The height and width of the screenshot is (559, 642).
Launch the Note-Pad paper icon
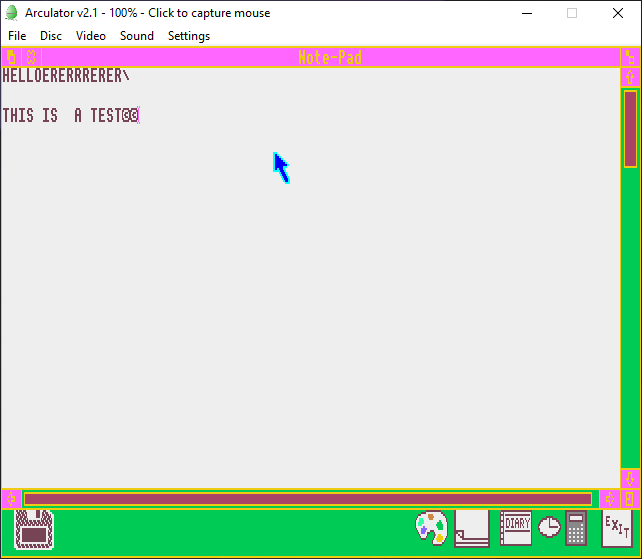[x=471, y=527]
